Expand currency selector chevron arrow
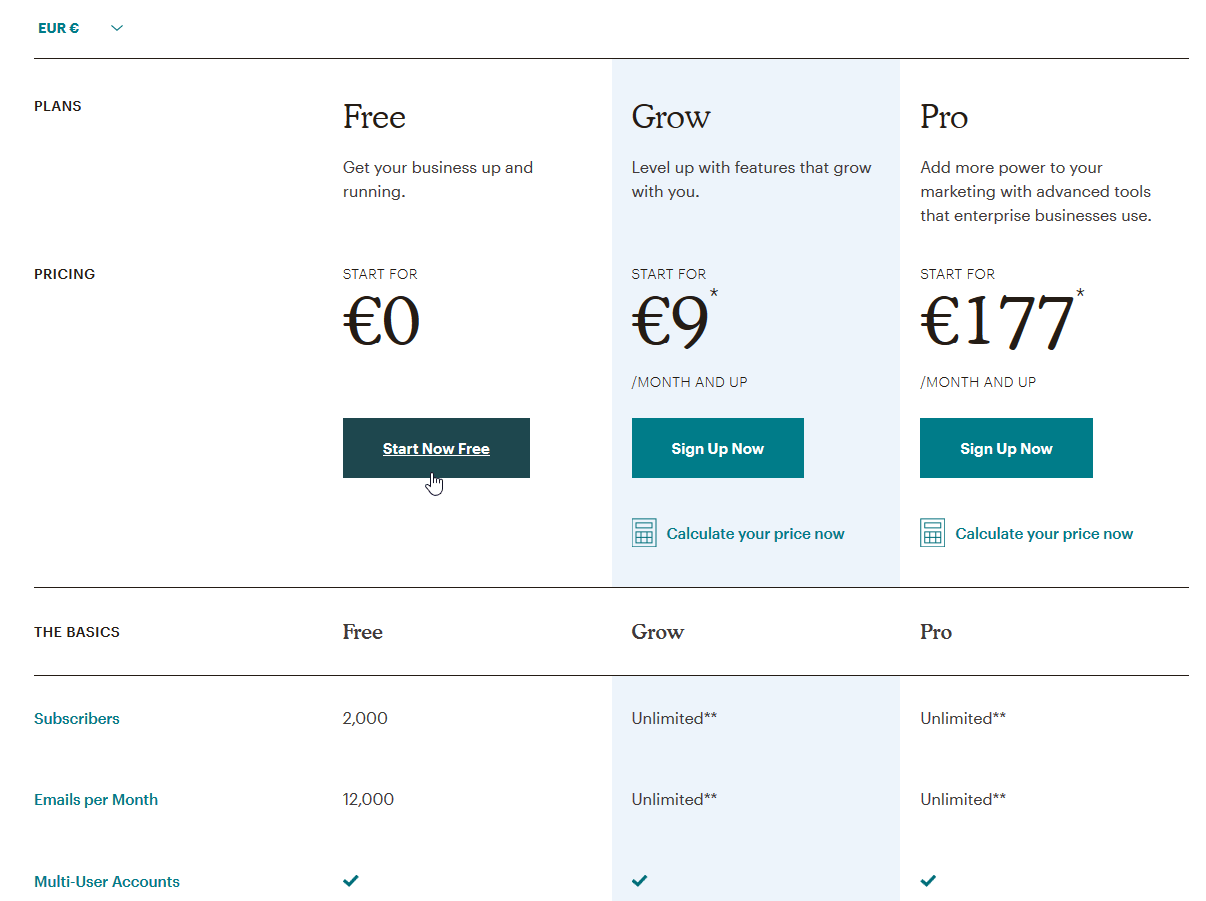 pyautogui.click(x=117, y=28)
